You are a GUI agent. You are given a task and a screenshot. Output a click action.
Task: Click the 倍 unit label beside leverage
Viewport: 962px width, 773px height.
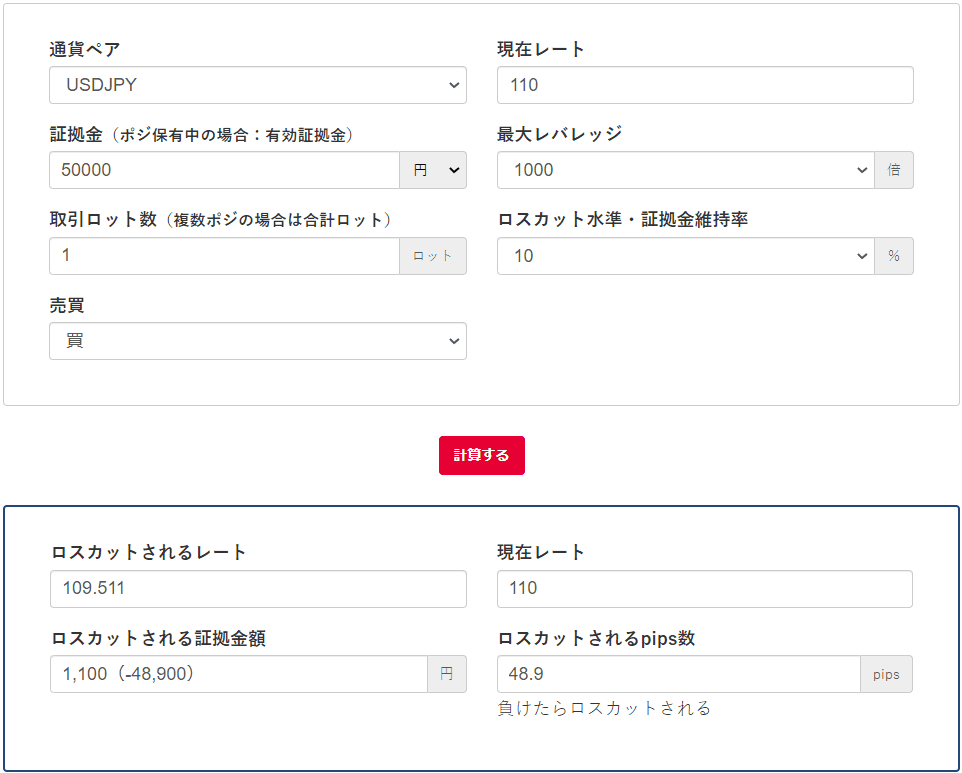tap(893, 170)
